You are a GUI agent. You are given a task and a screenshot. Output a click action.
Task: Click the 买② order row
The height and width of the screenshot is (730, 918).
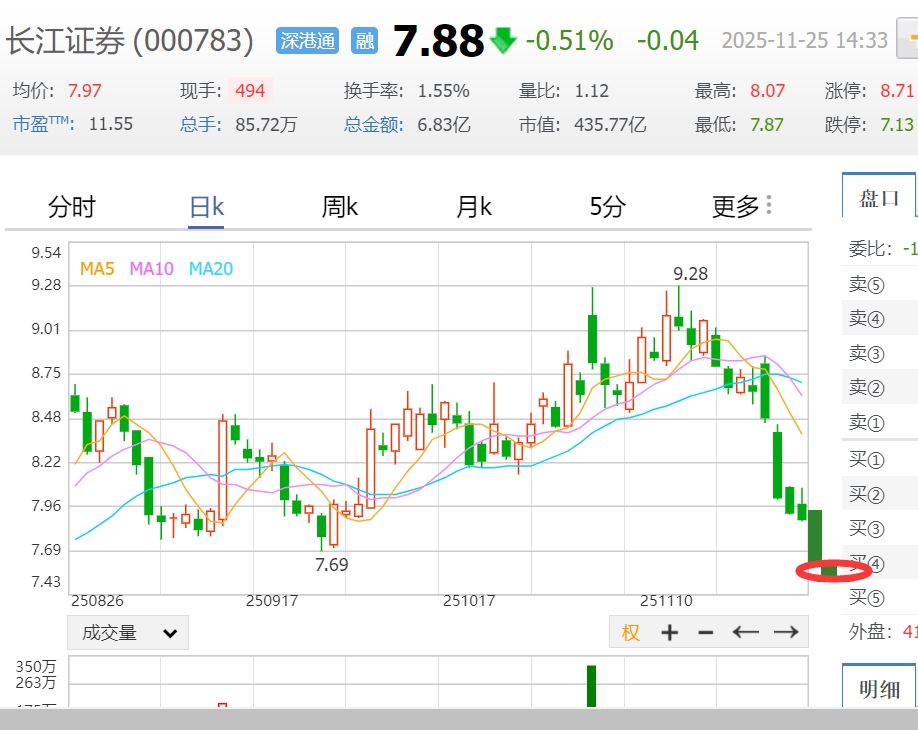coord(880,494)
